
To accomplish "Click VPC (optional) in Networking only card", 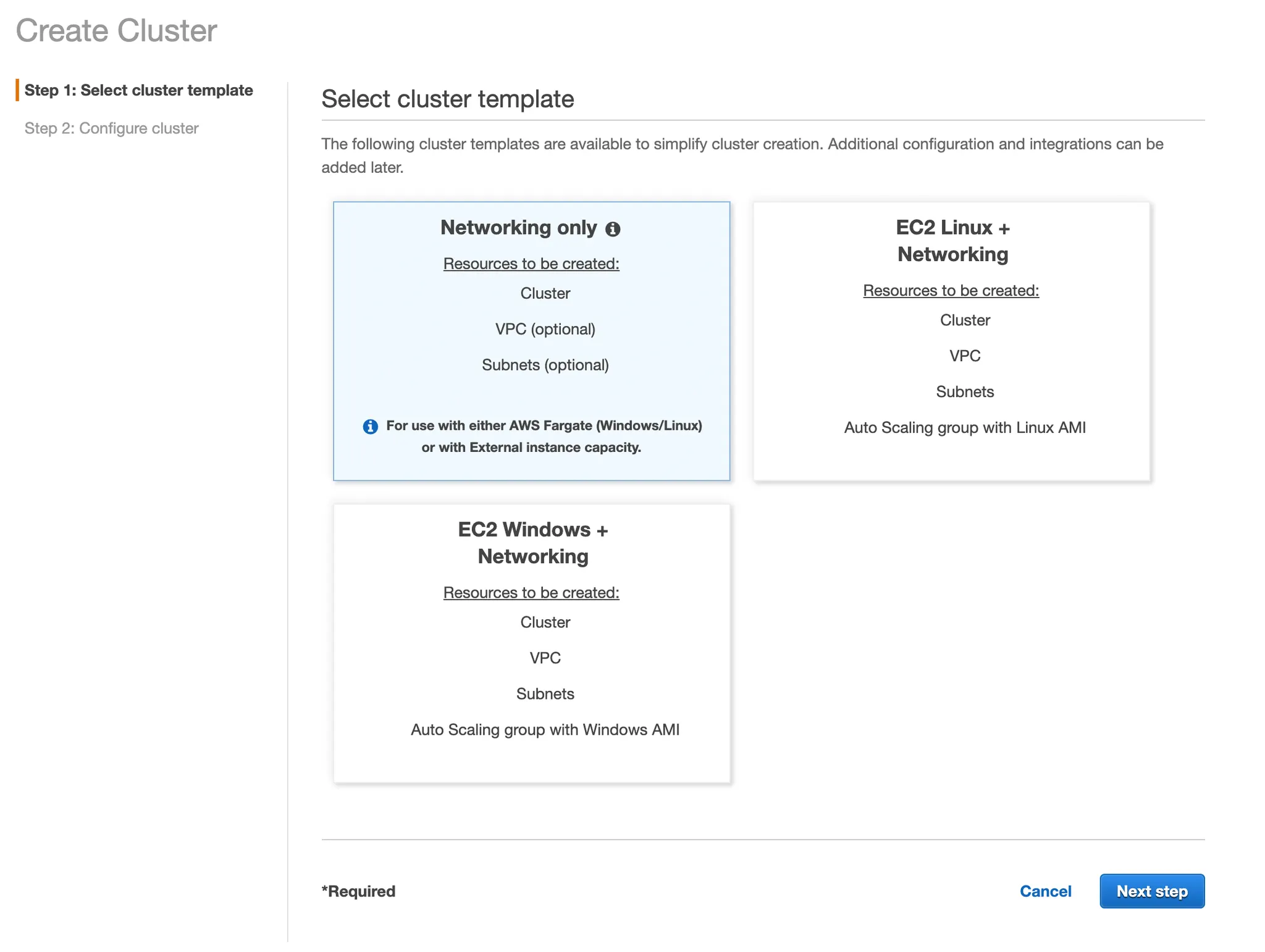I will (x=545, y=329).
